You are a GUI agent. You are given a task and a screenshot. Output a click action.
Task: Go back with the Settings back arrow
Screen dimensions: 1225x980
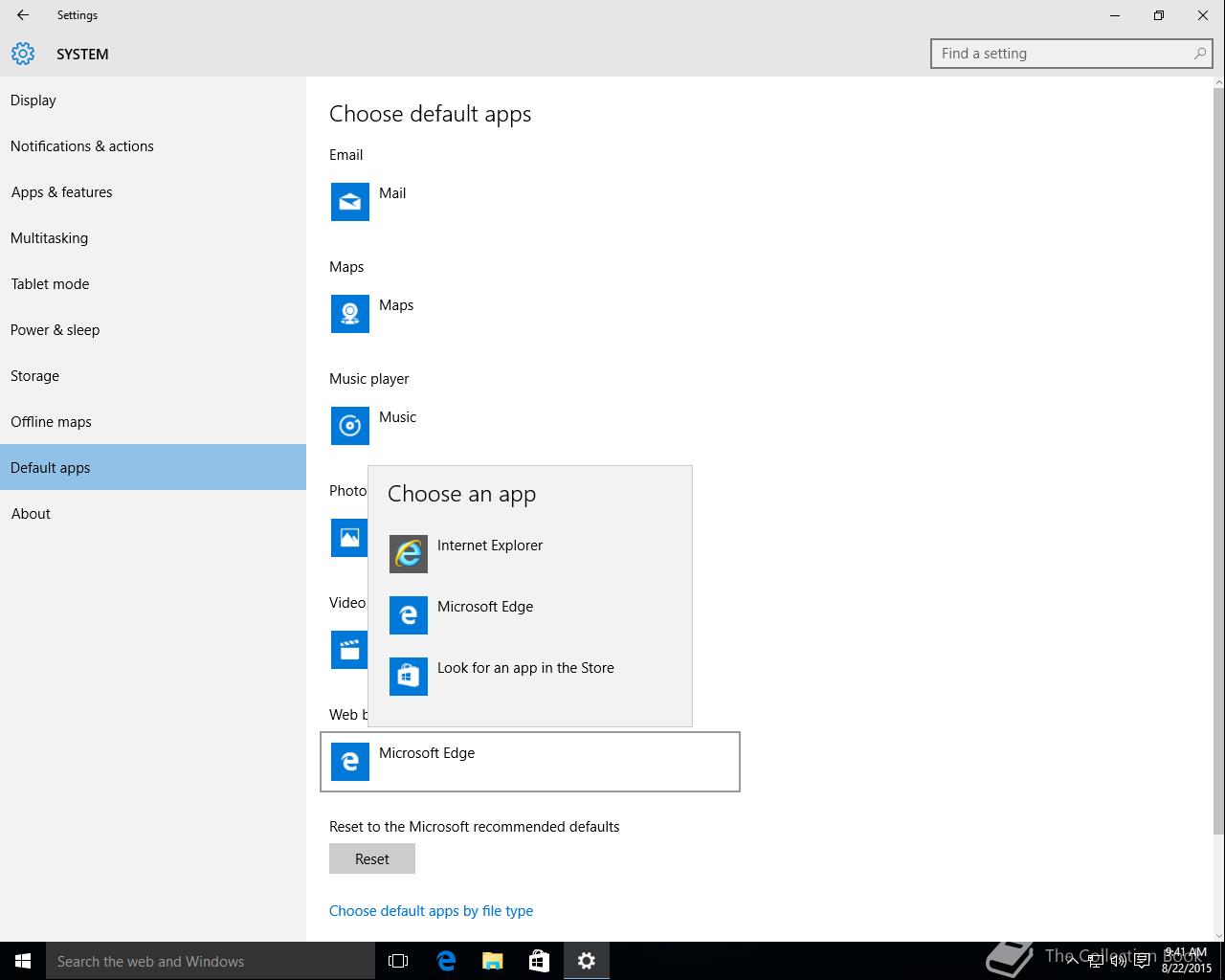tap(23, 15)
